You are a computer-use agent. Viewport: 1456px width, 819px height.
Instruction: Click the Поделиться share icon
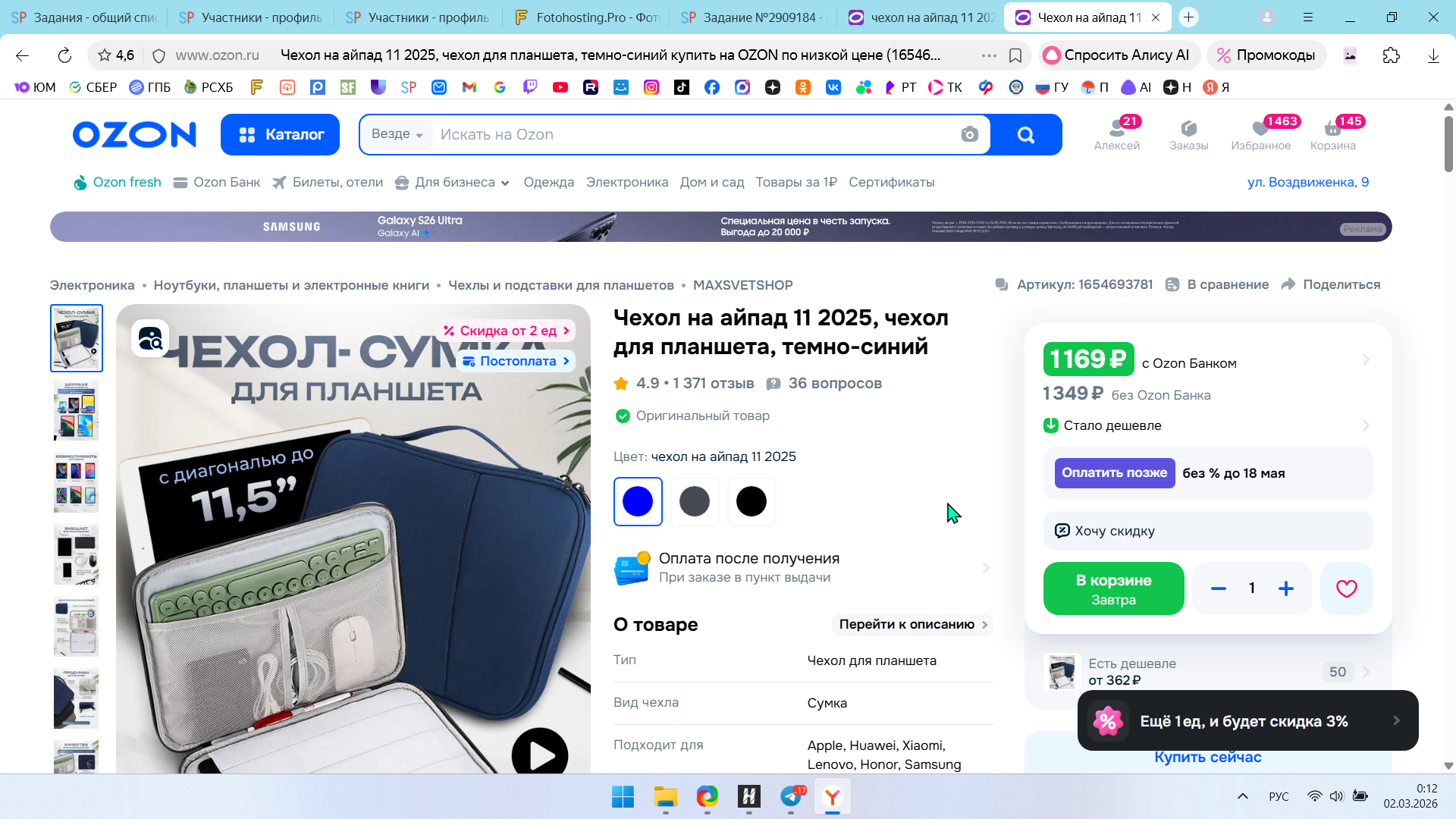[1288, 284]
